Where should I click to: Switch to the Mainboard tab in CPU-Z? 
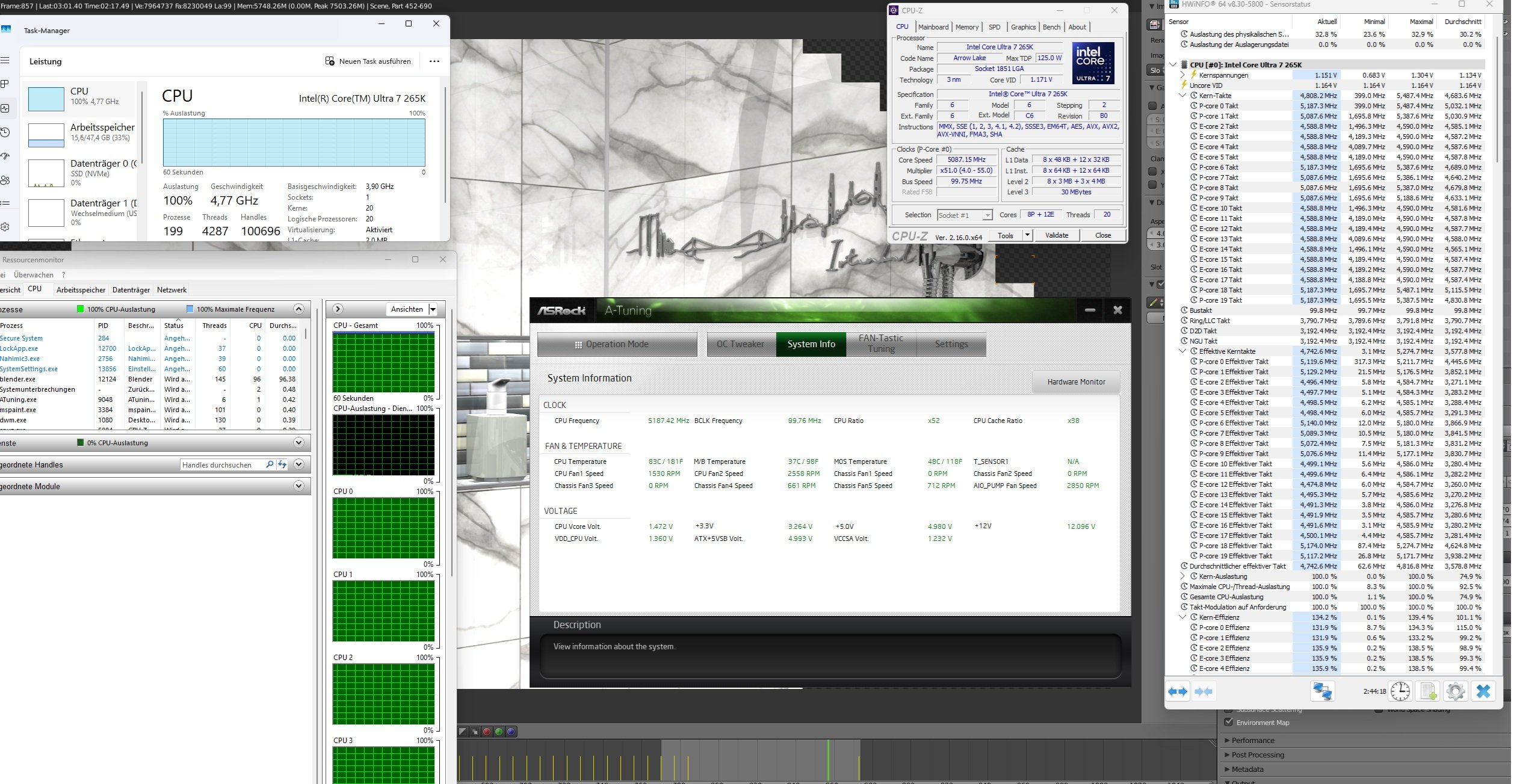coord(933,27)
